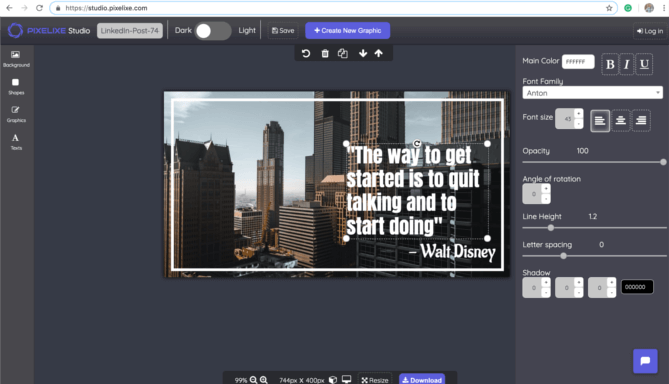Toggle underline text formatting
The image size is (669, 384).
coord(644,64)
